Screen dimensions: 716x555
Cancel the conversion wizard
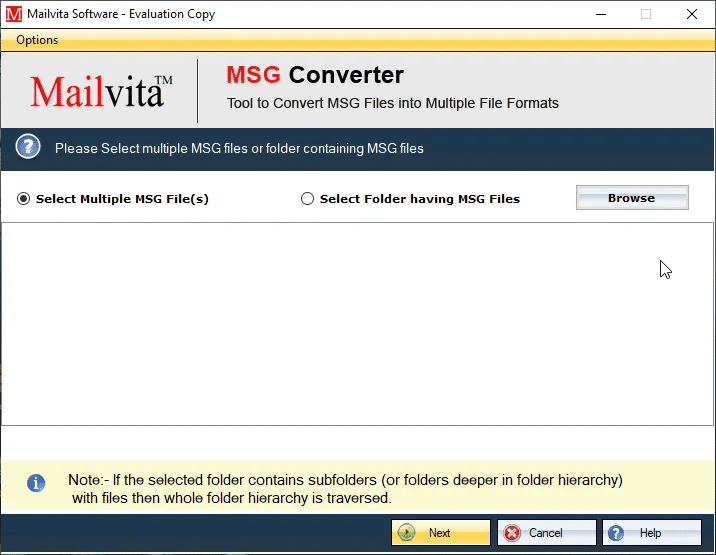pyautogui.click(x=547, y=533)
